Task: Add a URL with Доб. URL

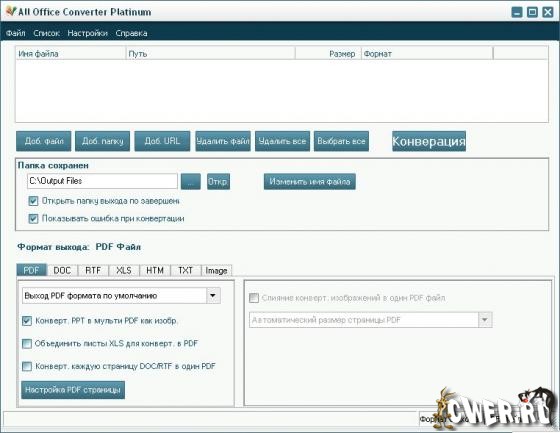Action: [162, 141]
